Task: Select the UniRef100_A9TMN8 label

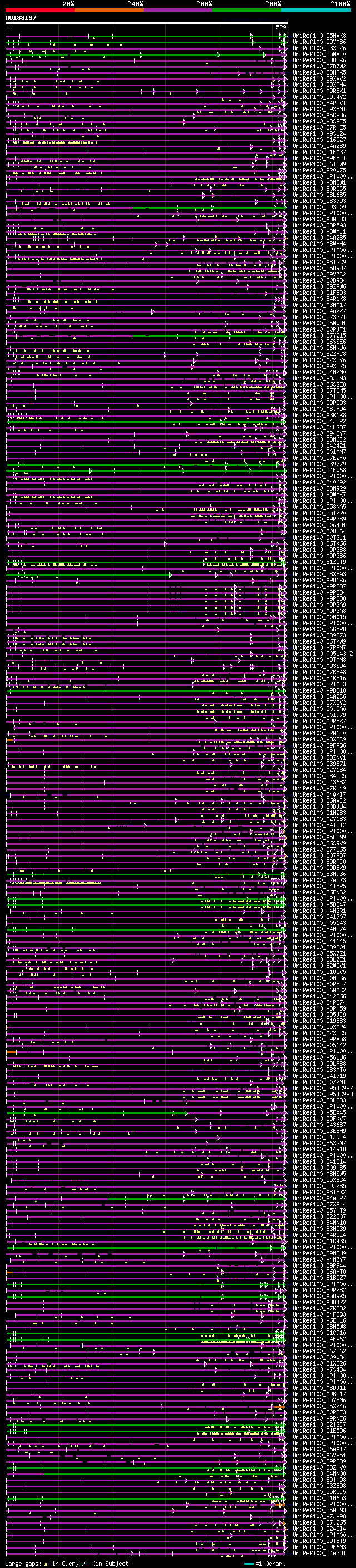Action: point(319,660)
